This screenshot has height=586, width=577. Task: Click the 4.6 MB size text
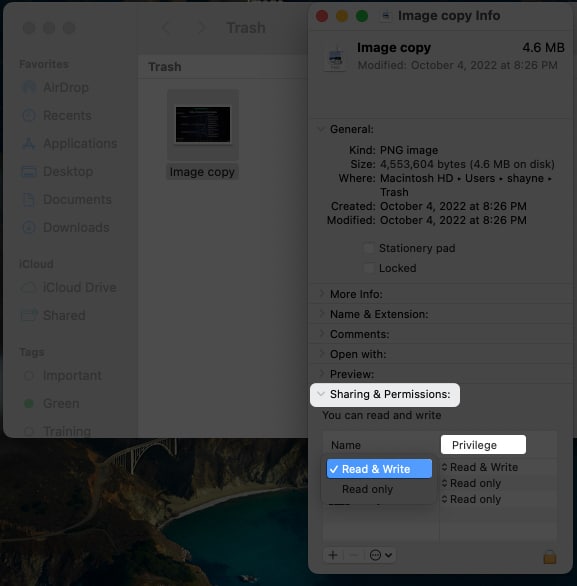(x=543, y=47)
